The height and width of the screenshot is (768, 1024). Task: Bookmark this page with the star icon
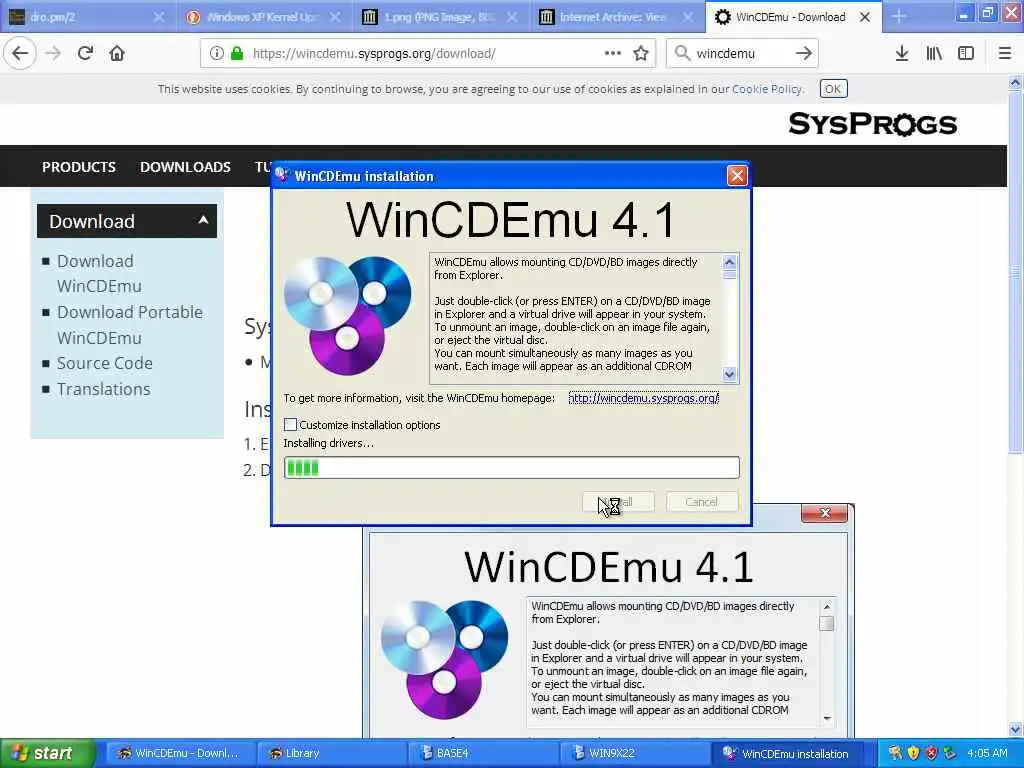pyautogui.click(x=641, y=54)
